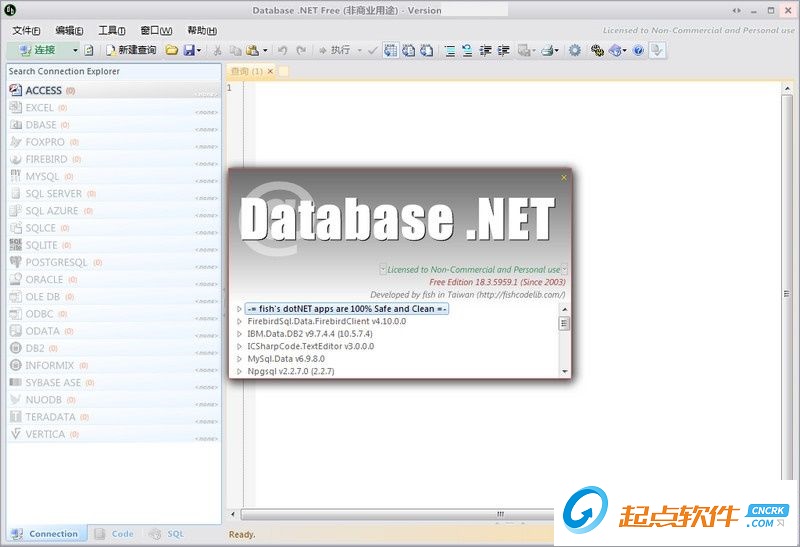Click the DB2 icon in explorer
This screenshot has height=547, width=800.
coord(16,348)
